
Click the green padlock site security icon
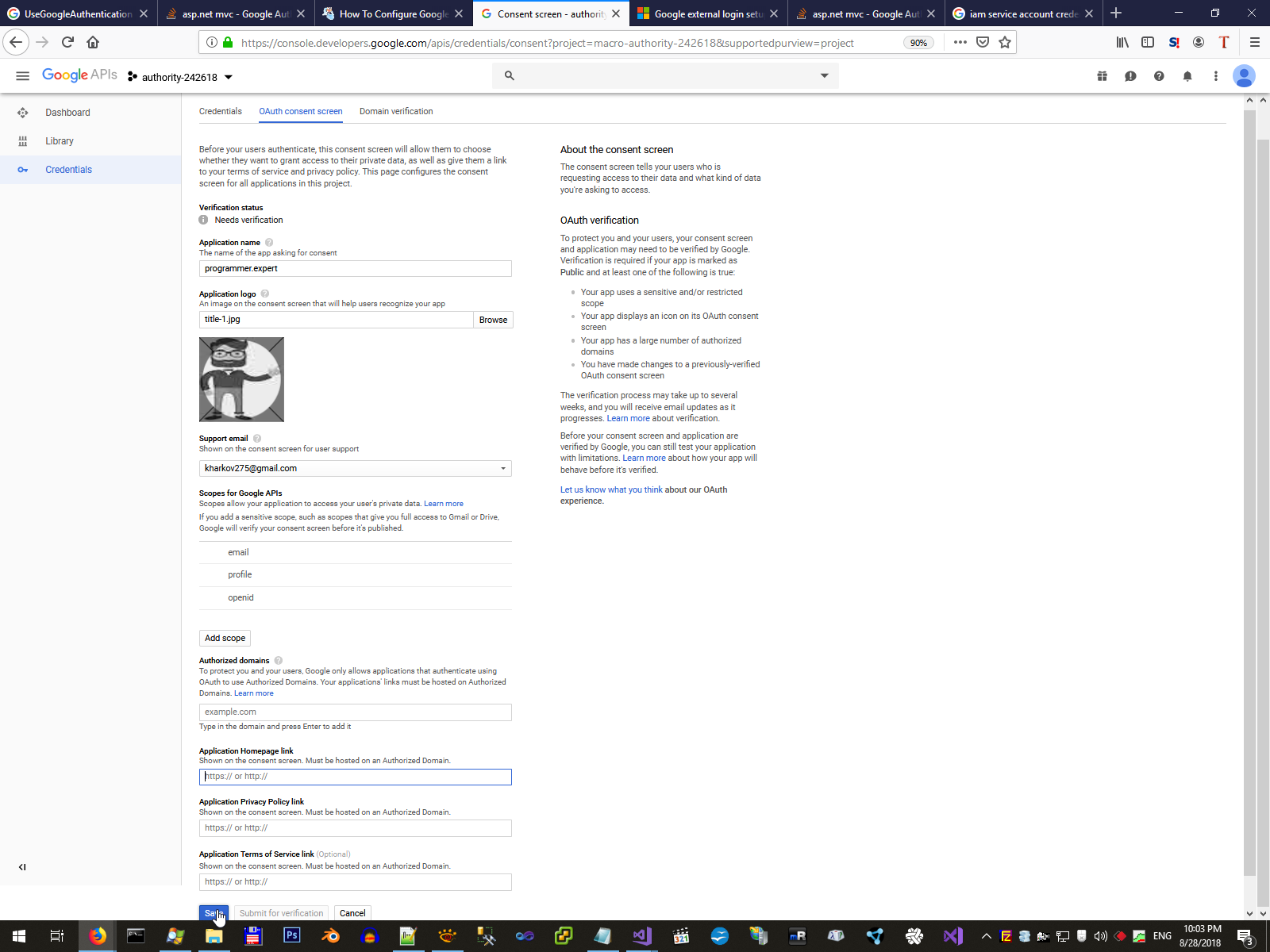tap(228, 42)
